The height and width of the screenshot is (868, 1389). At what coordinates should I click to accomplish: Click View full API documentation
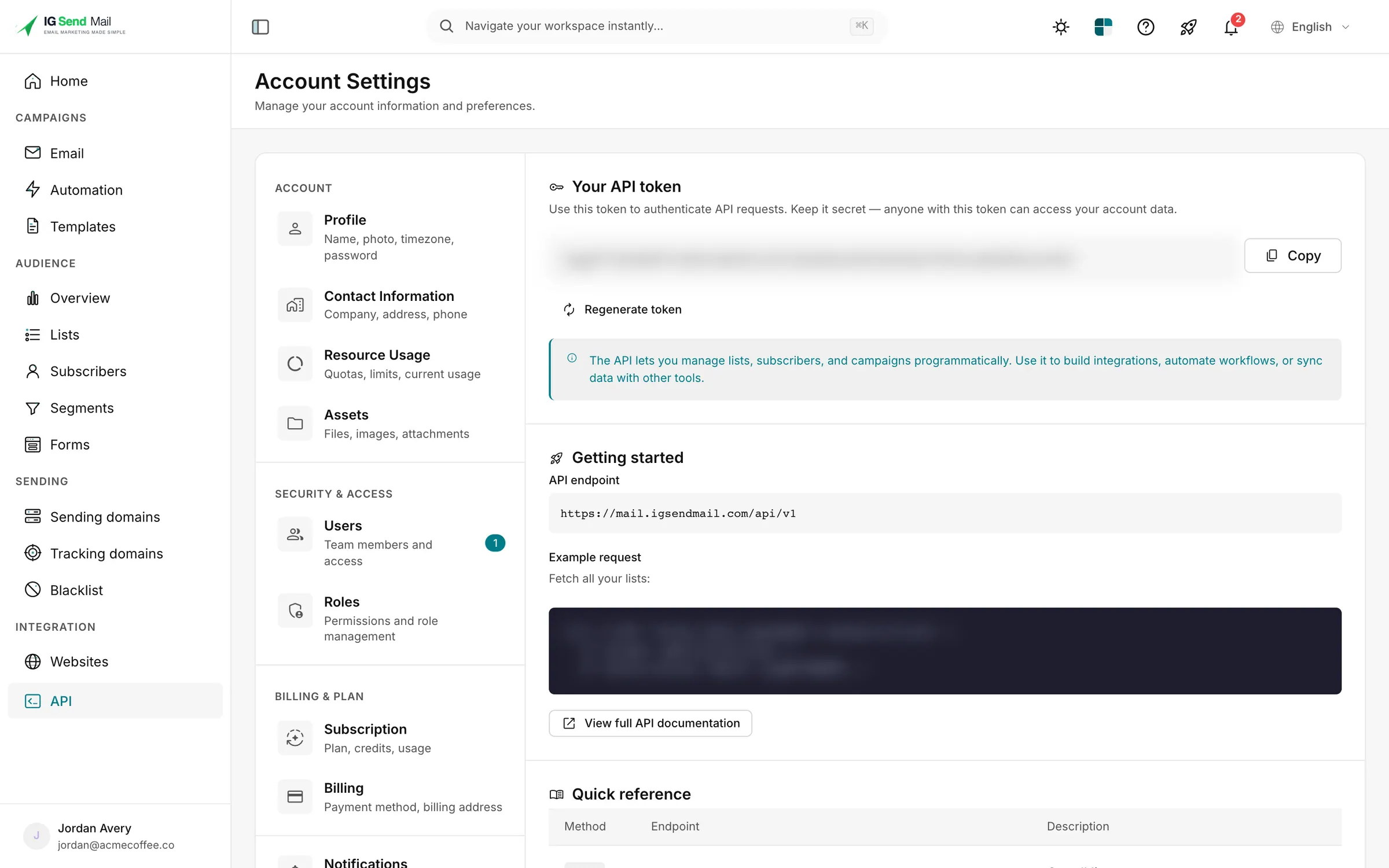(x=650, y=723)
